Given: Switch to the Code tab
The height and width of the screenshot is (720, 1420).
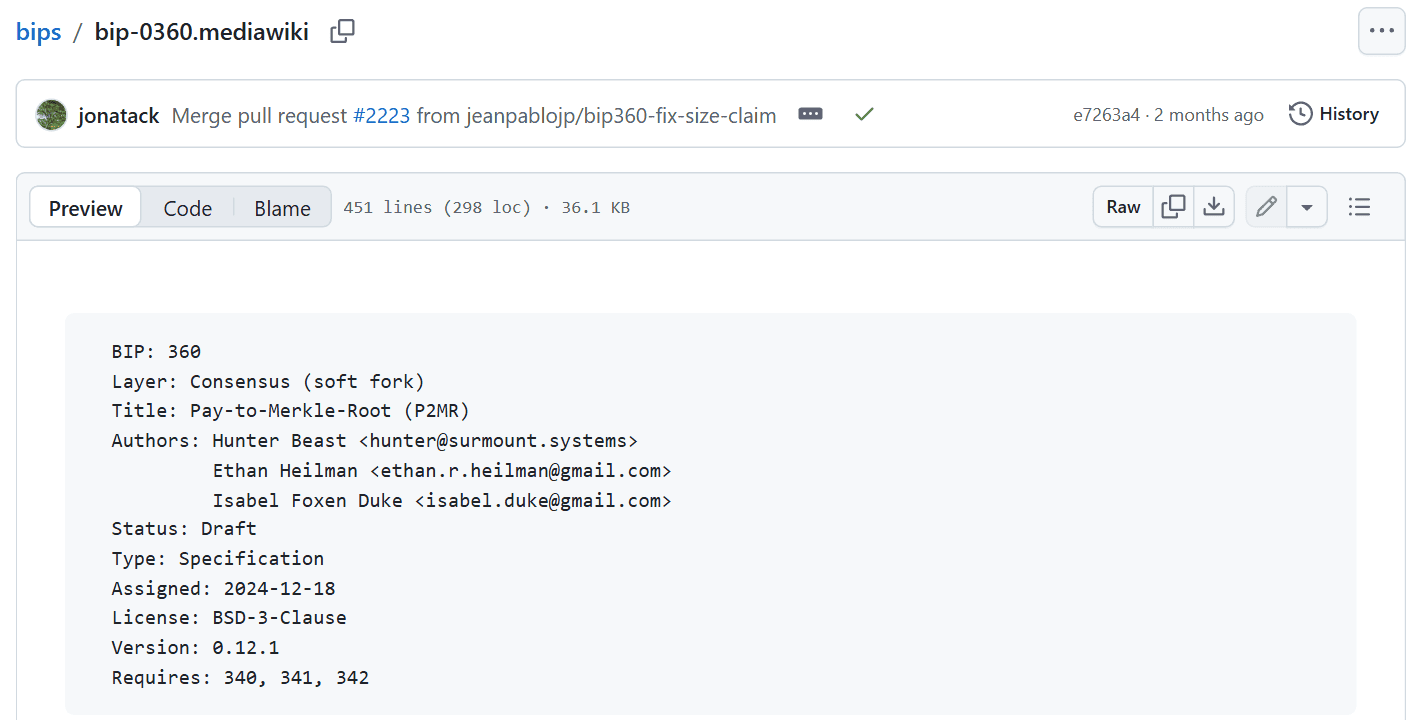Looking at the screenshot, I should (x=188, y=208).
